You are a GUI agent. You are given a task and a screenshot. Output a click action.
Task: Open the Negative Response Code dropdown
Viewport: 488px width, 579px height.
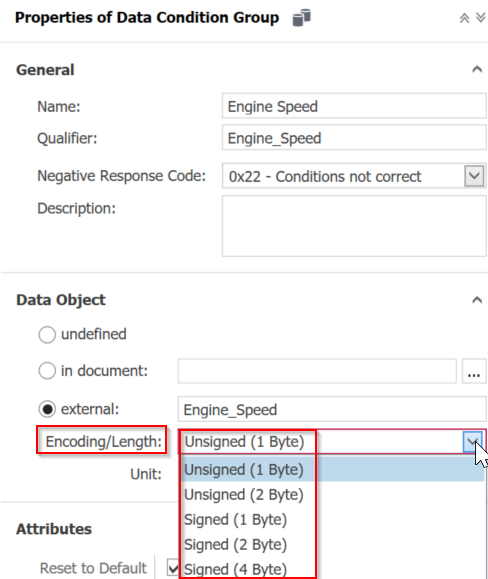tap(474, 176)
